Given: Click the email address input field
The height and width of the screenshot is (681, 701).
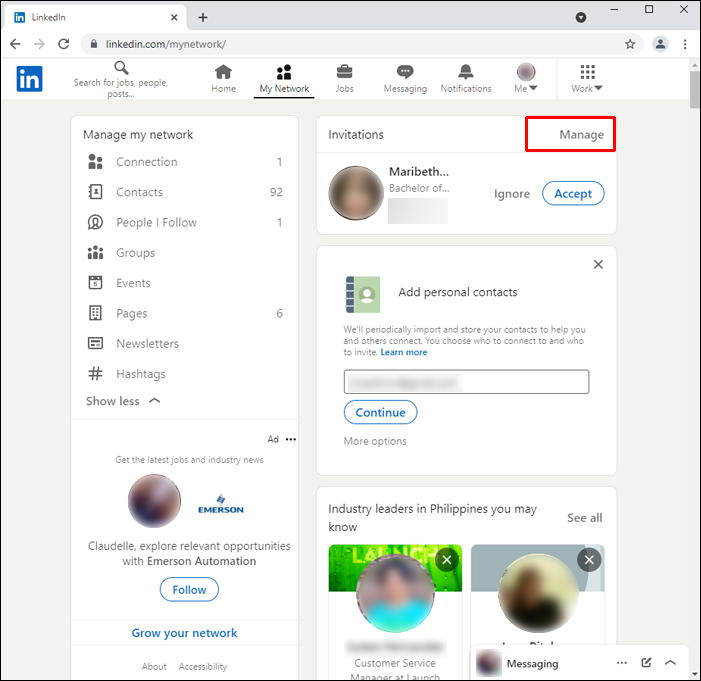Looking at the screenshot, I should (x=466, y=382).
